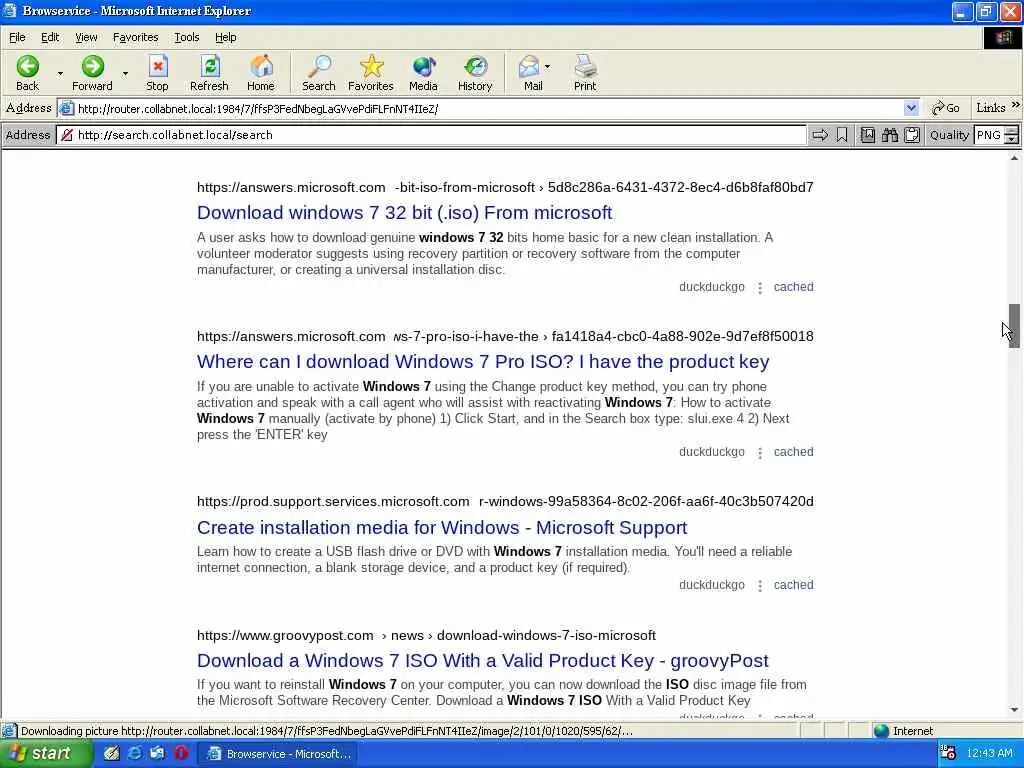
Task: Go back with the Back arrow icon
Action: pyautogui.click(x=27, y=67)
